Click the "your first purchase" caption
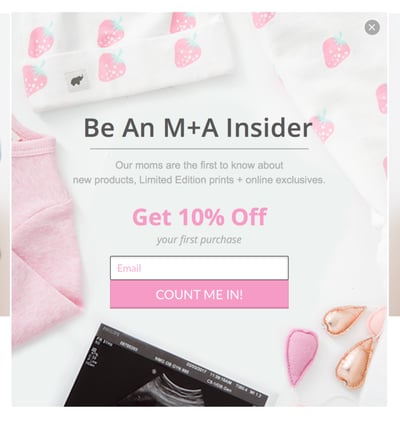The image size is (400, 422). 199,240
